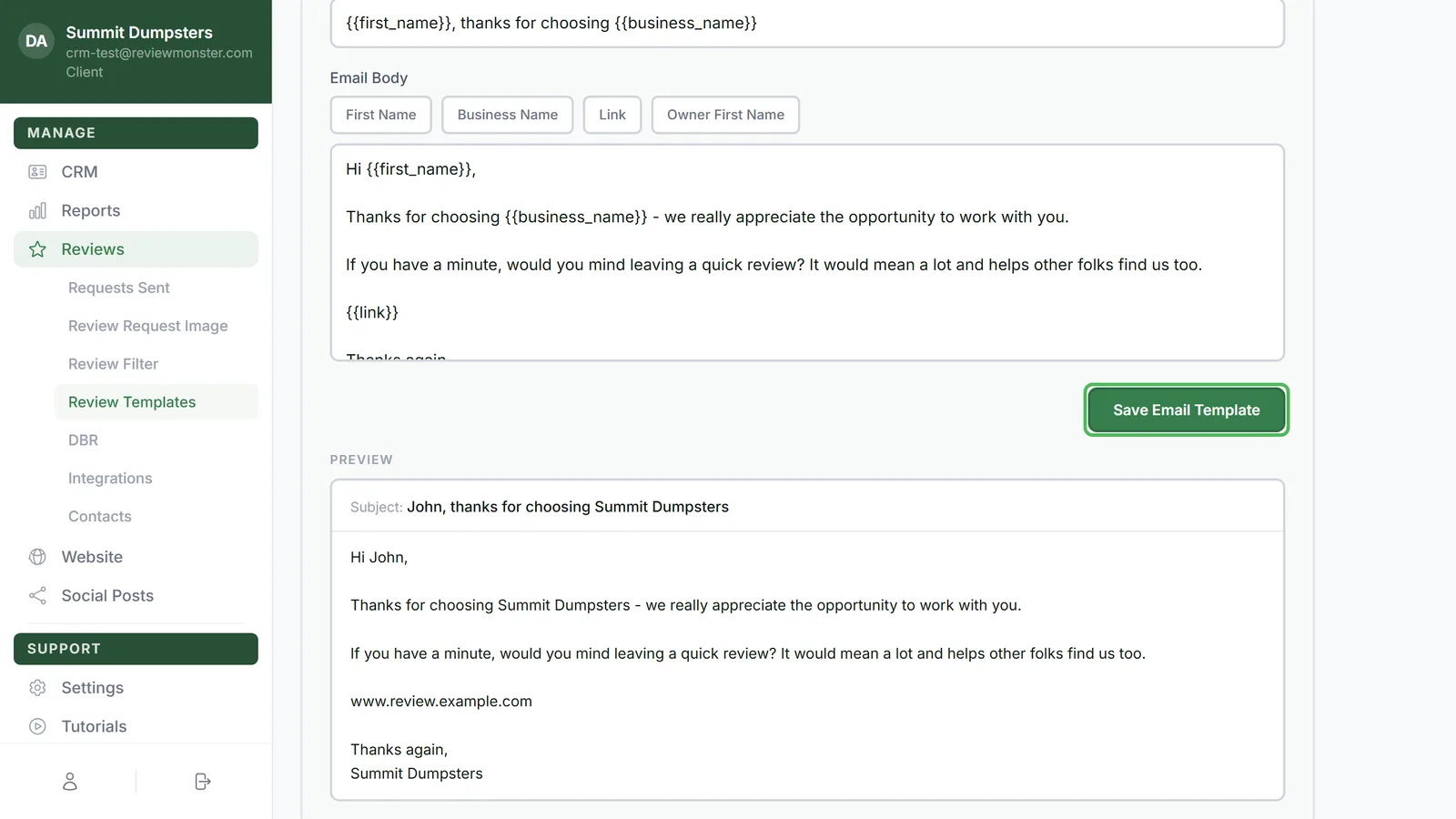Click the SUPPORT section header
This screenshot has height=819, width=1456.
tap(136, 649)
